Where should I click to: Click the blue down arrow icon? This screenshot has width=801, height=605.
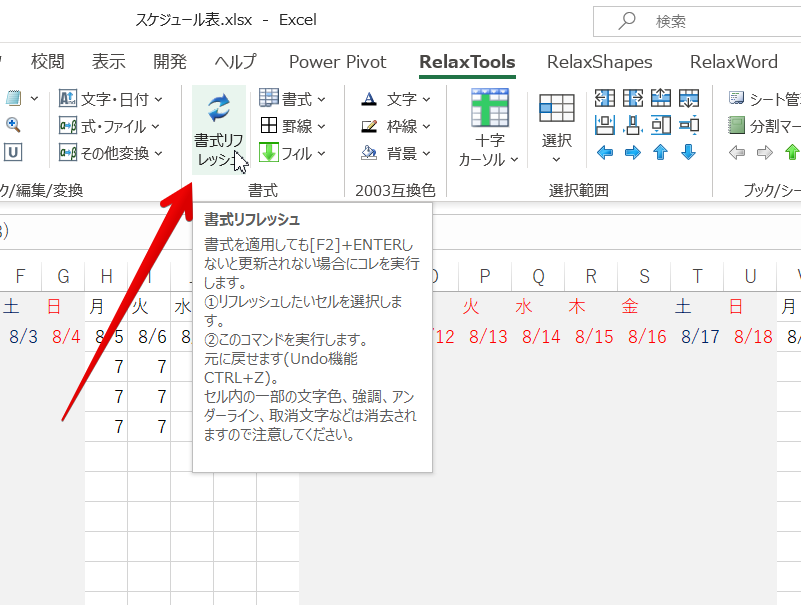pos(689,152)
